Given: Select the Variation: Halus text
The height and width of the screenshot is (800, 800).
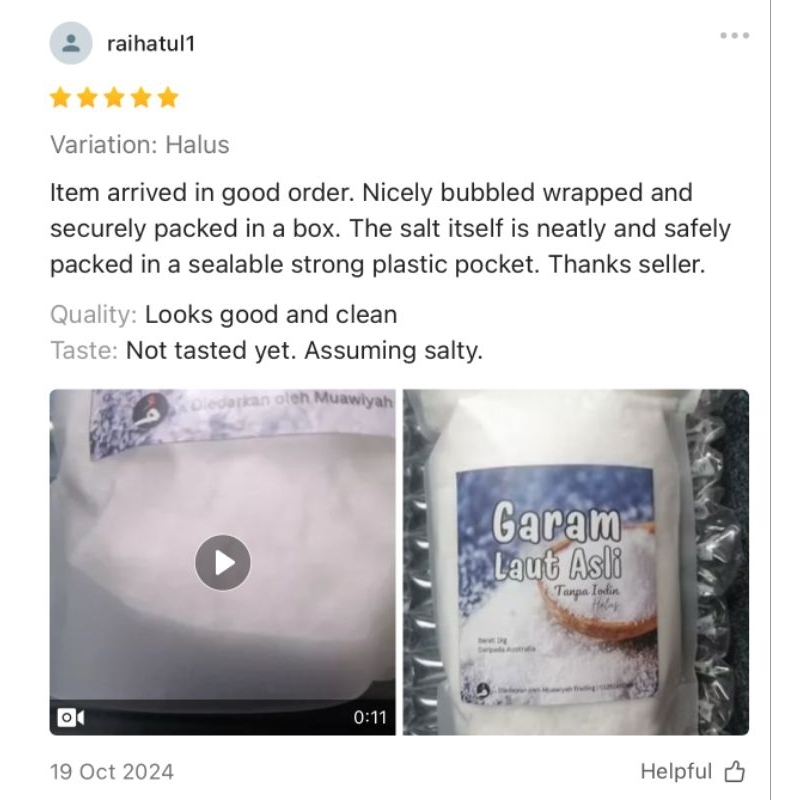Looking at the screenshot, I should (x=140, y=145).
